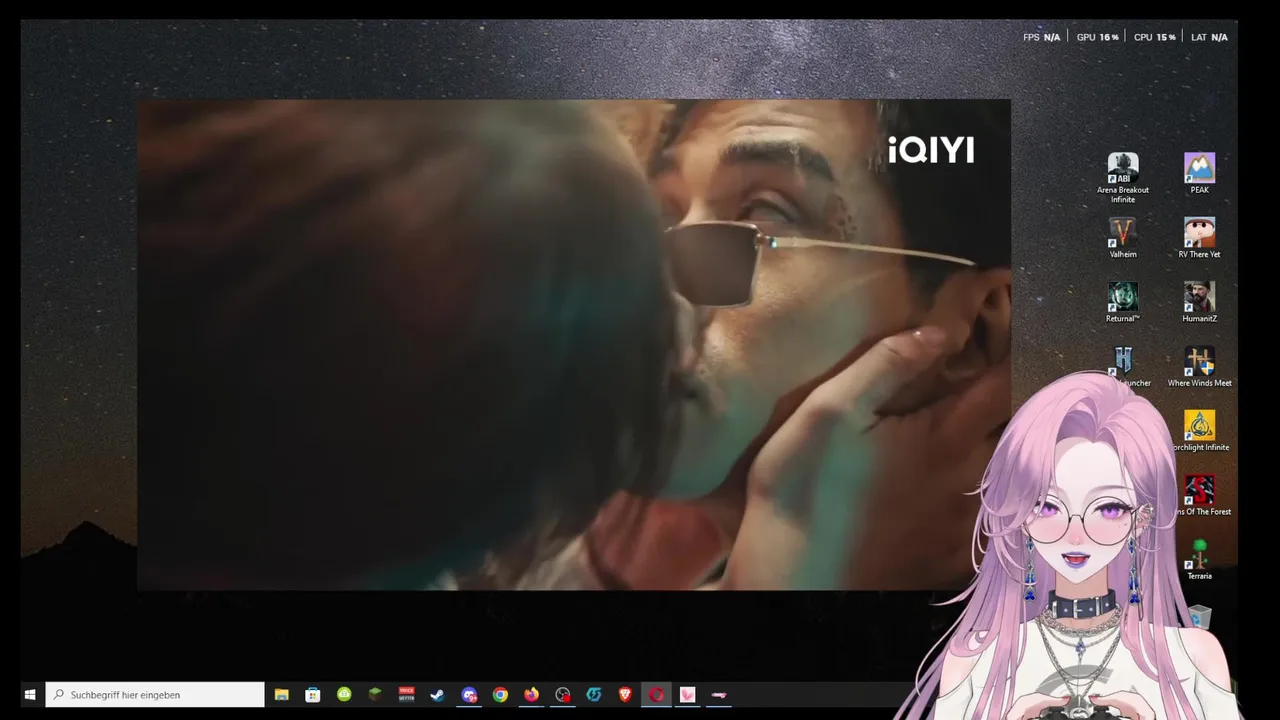The width and height of the screenshot is (1280, 720).
Task: Select the Torchlight Infinite desktop icon
Action: (1199, 431)
